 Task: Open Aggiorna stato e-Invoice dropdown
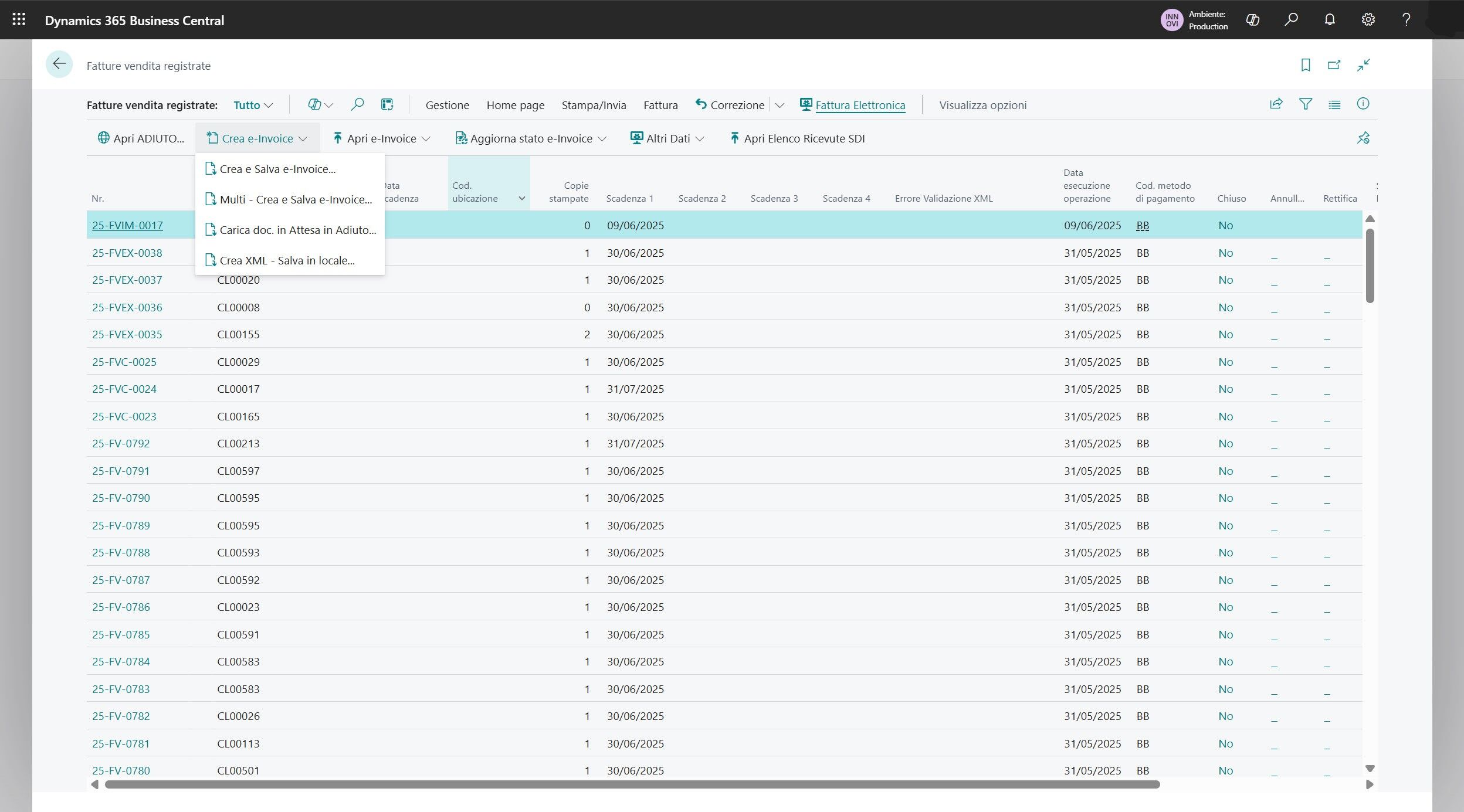[531, 138]
